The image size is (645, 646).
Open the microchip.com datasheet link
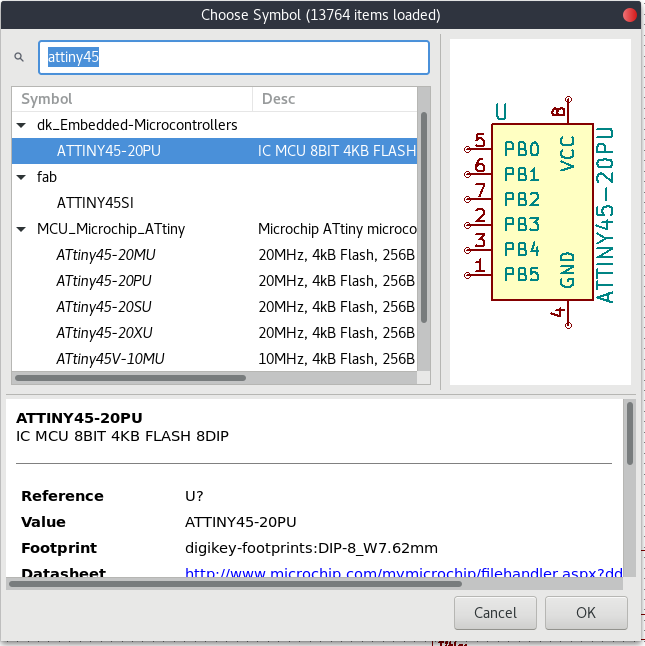tap(404, 573)
